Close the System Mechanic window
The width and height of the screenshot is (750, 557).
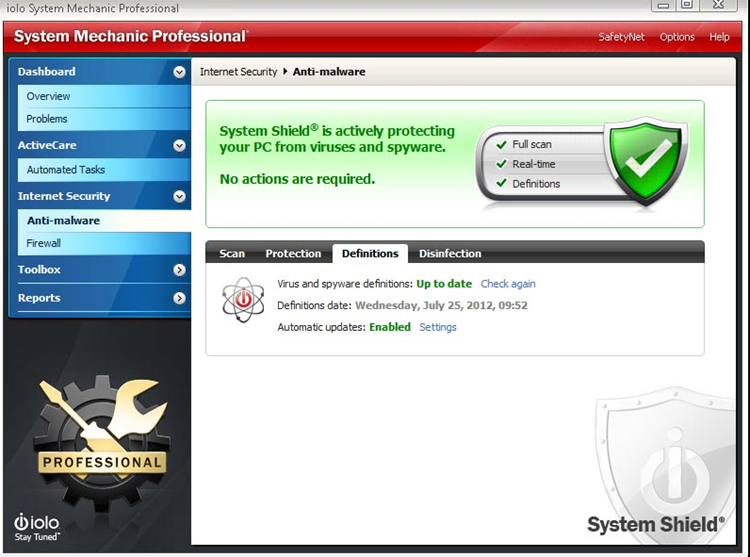[718, 5]
